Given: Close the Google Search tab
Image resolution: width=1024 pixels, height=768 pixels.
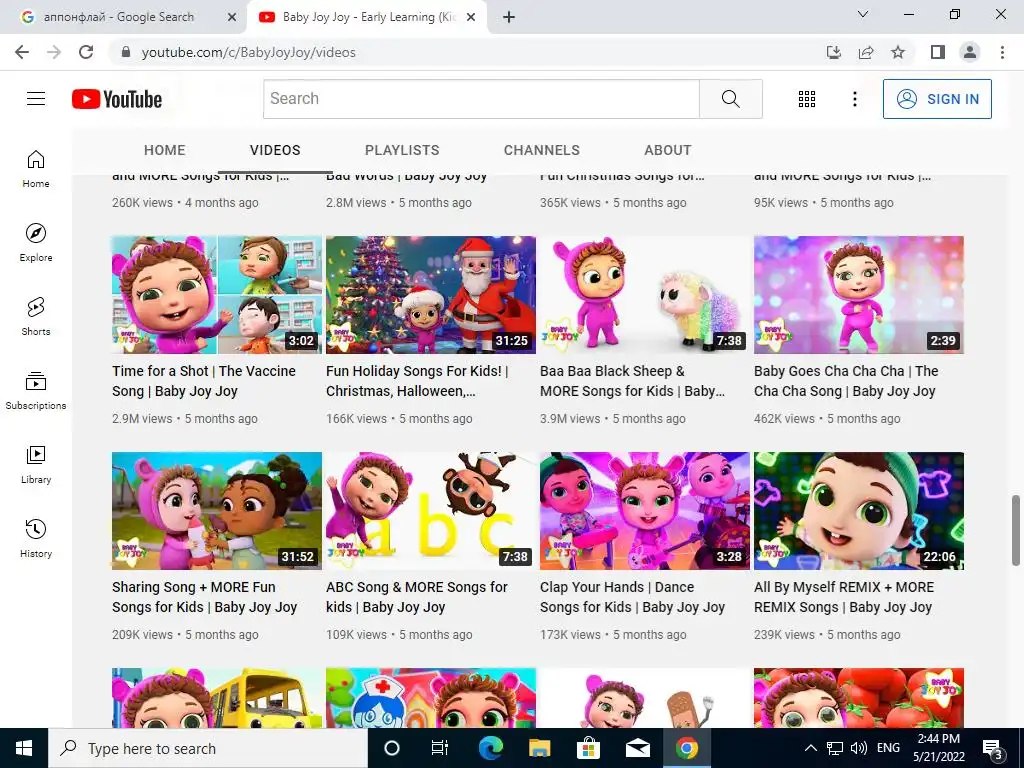Looking at the screenshot, I should click(232, 17).
